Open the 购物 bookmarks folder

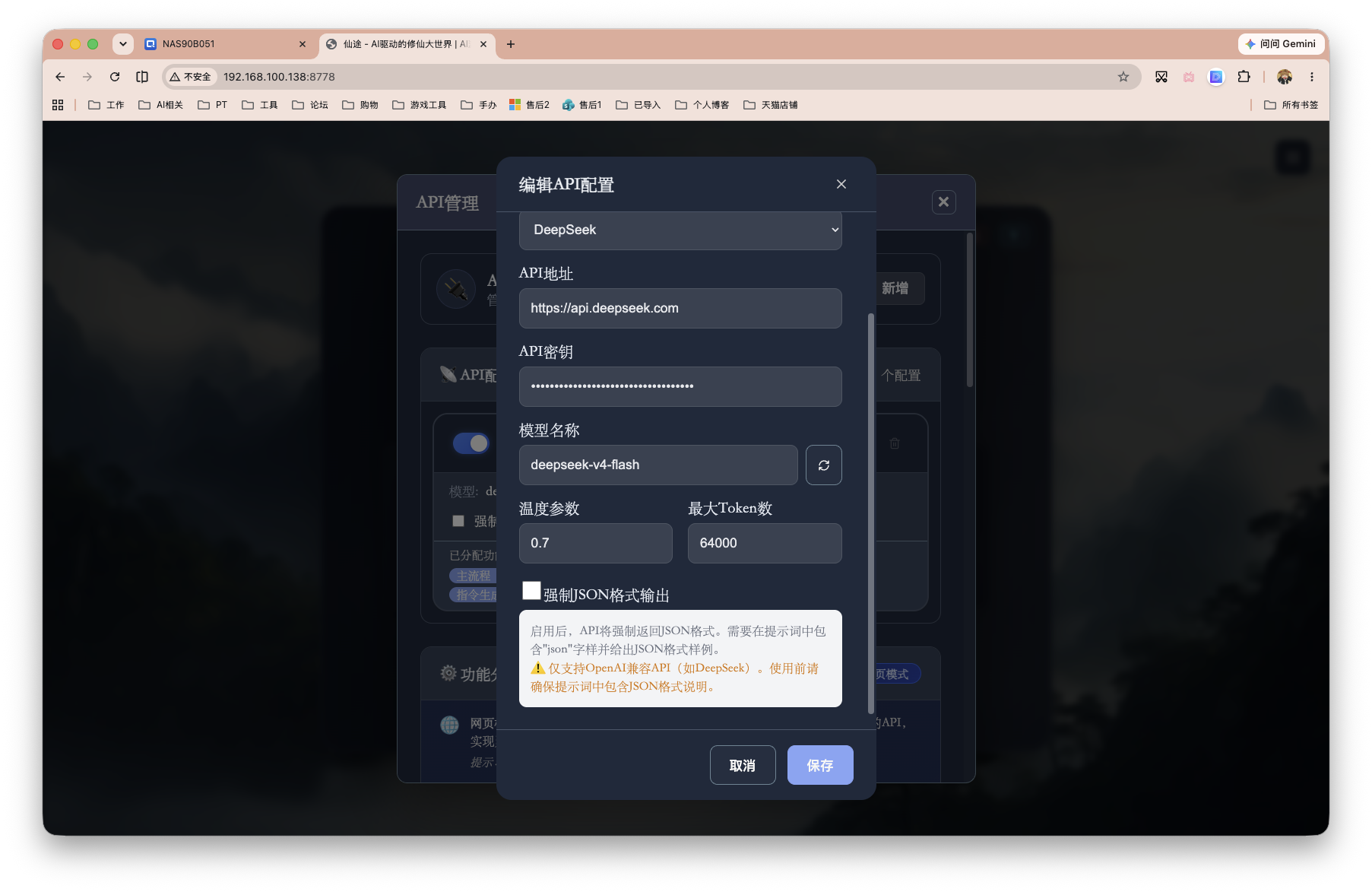coord(360,105)
